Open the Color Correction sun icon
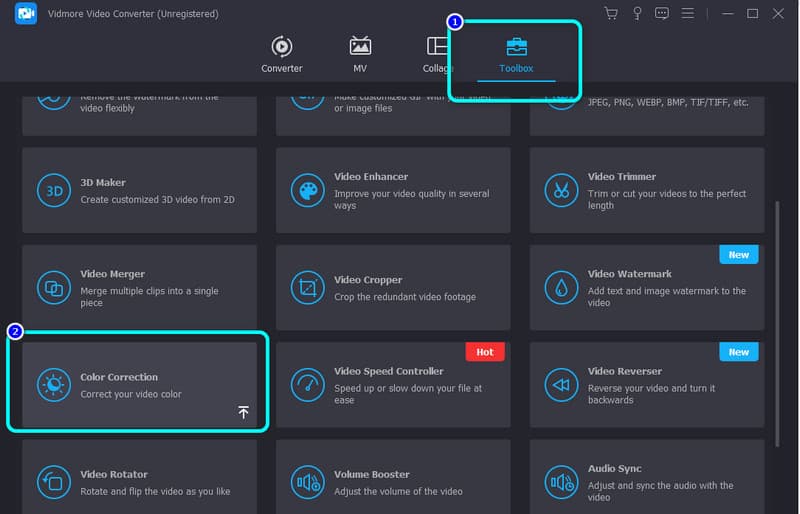 [52, 385]
